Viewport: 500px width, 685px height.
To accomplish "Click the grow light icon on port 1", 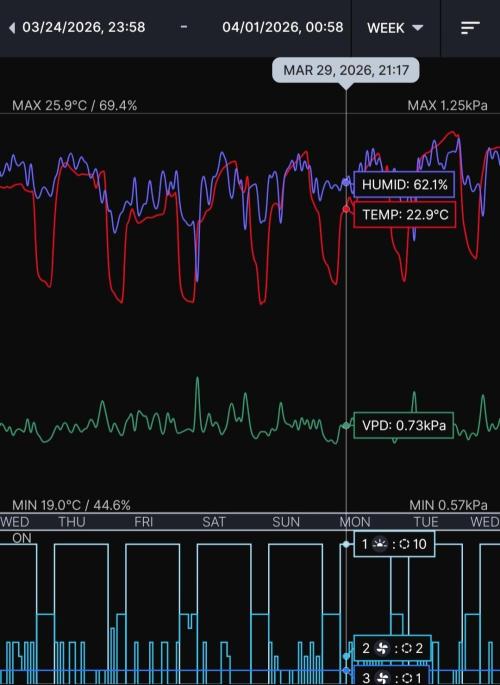I will (x=380, y=544).
